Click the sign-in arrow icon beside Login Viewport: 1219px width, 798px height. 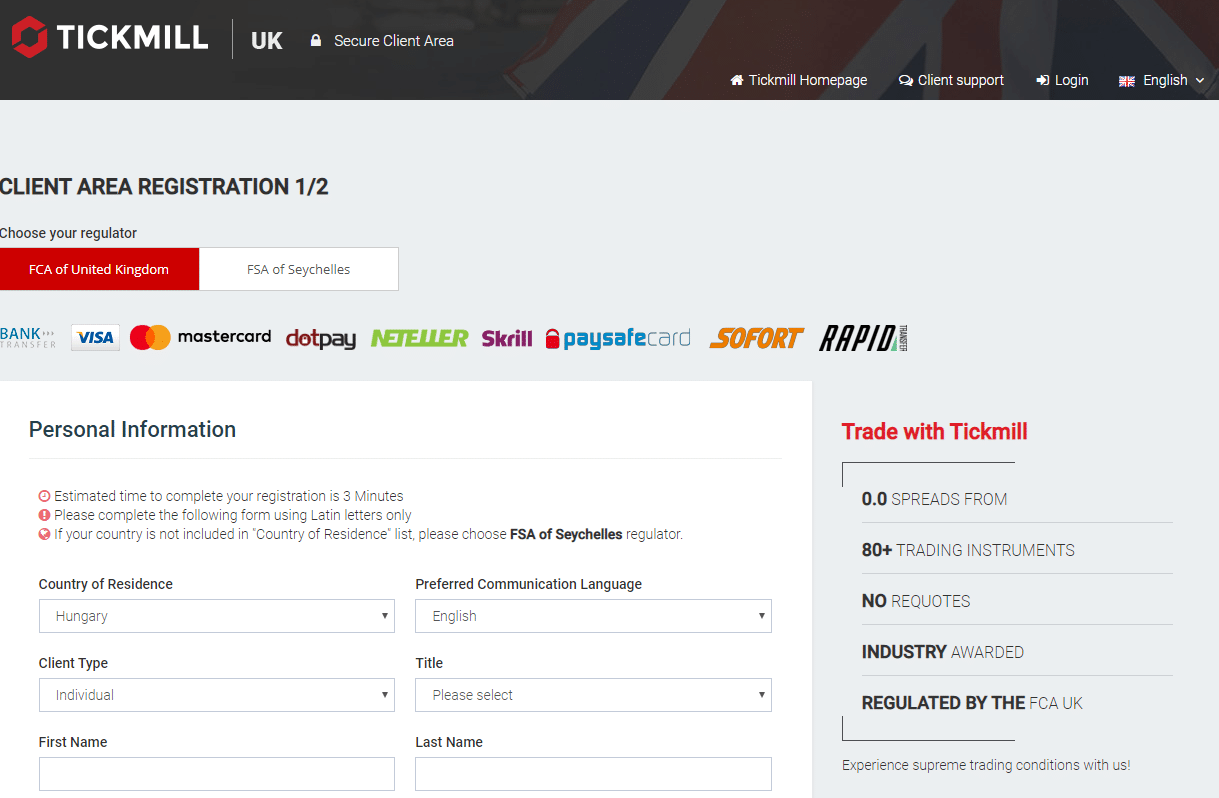pos(1043,80)
